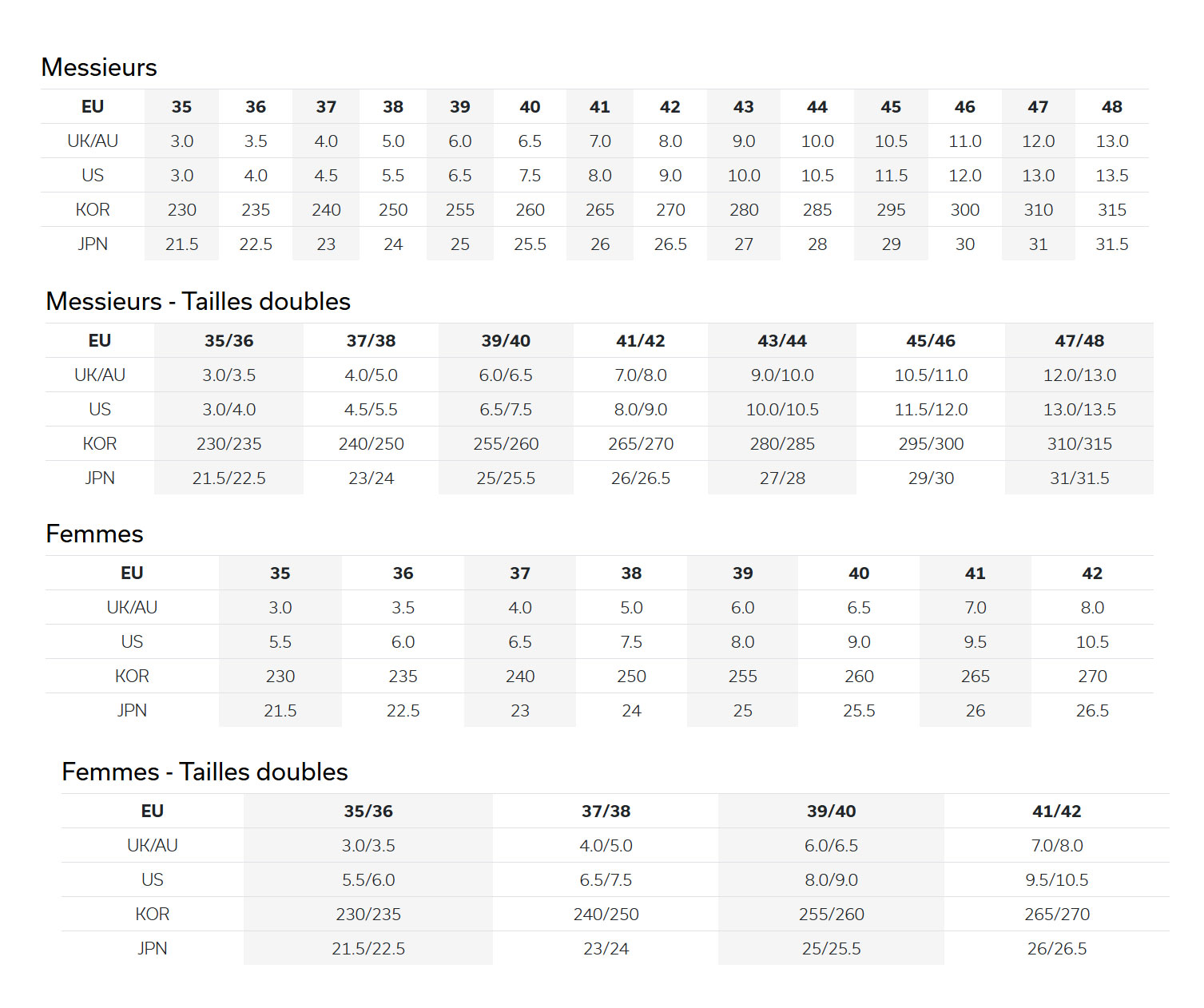This screenshot has width=1204, height=1008.
Task: Click the KOR row label in Femmes table
Action: tap(132, 677)
